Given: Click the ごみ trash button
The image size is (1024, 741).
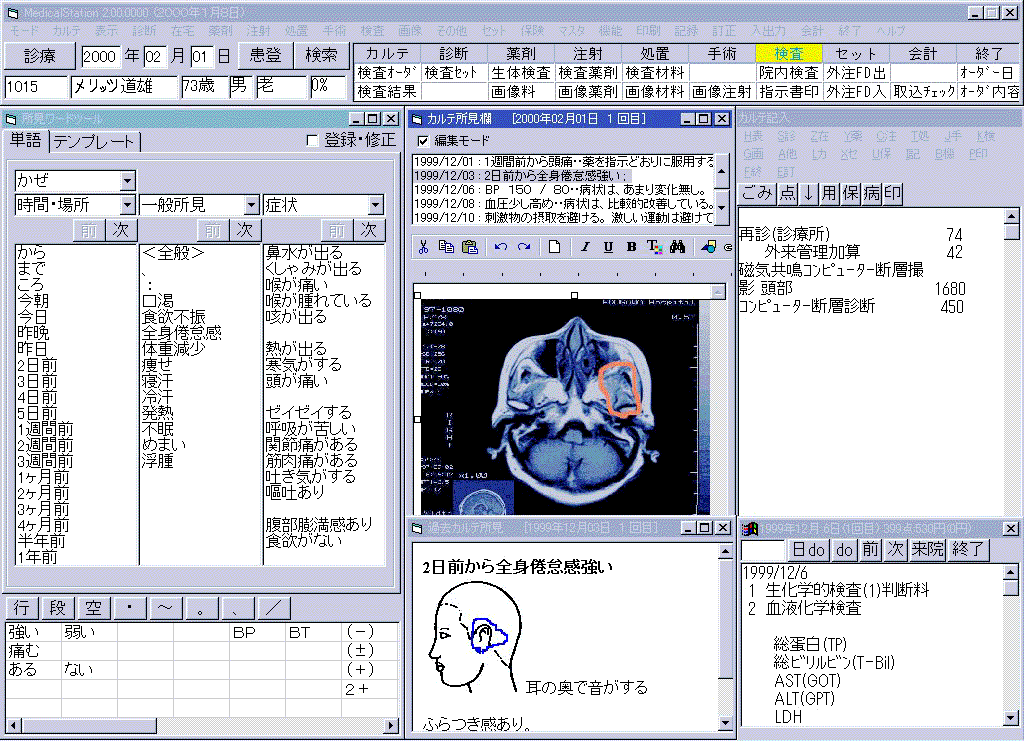Looking at the screenshot, I should [x=757, y=192].
